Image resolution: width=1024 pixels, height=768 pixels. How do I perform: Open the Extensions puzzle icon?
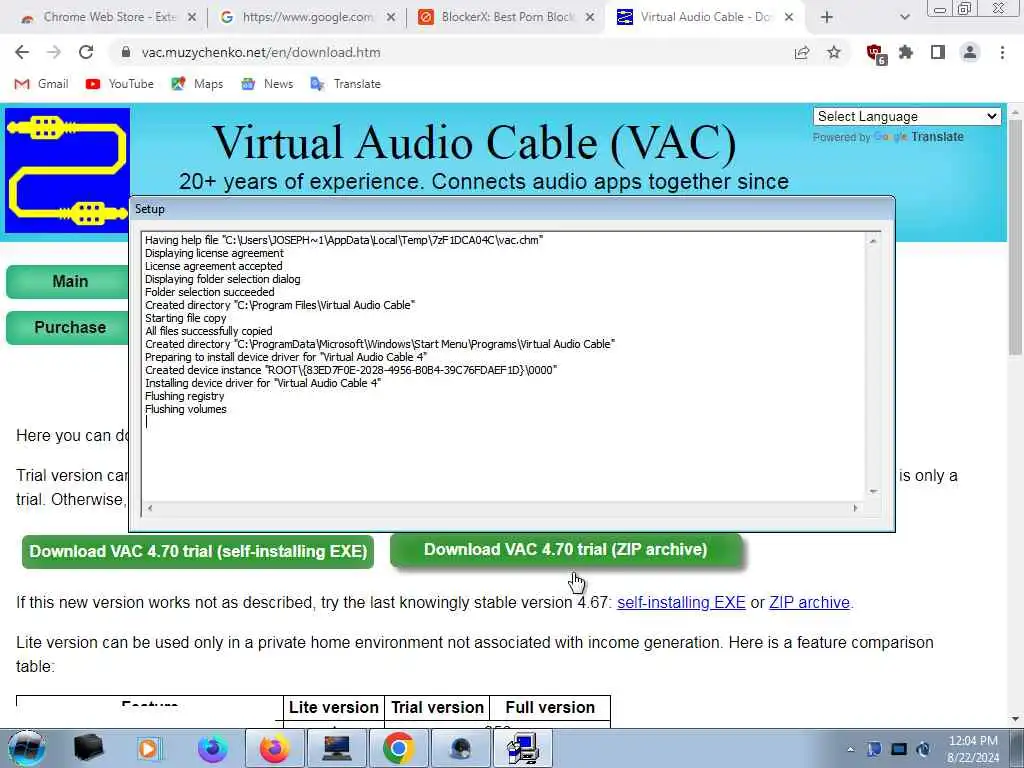pos(906,52)
